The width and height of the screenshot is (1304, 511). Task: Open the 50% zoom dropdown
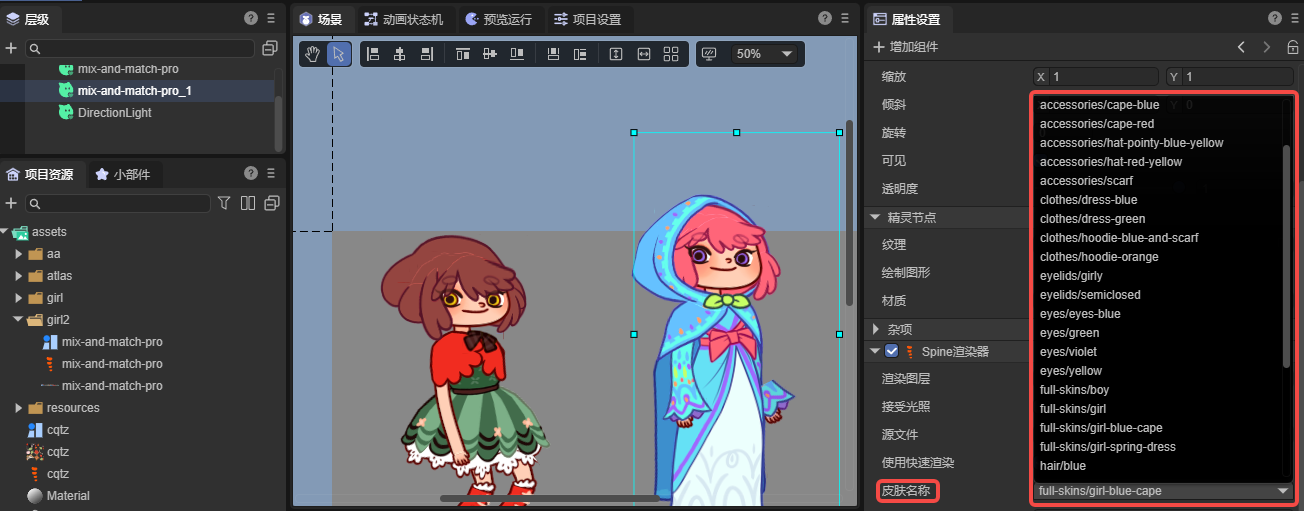[x=765, y=54]
